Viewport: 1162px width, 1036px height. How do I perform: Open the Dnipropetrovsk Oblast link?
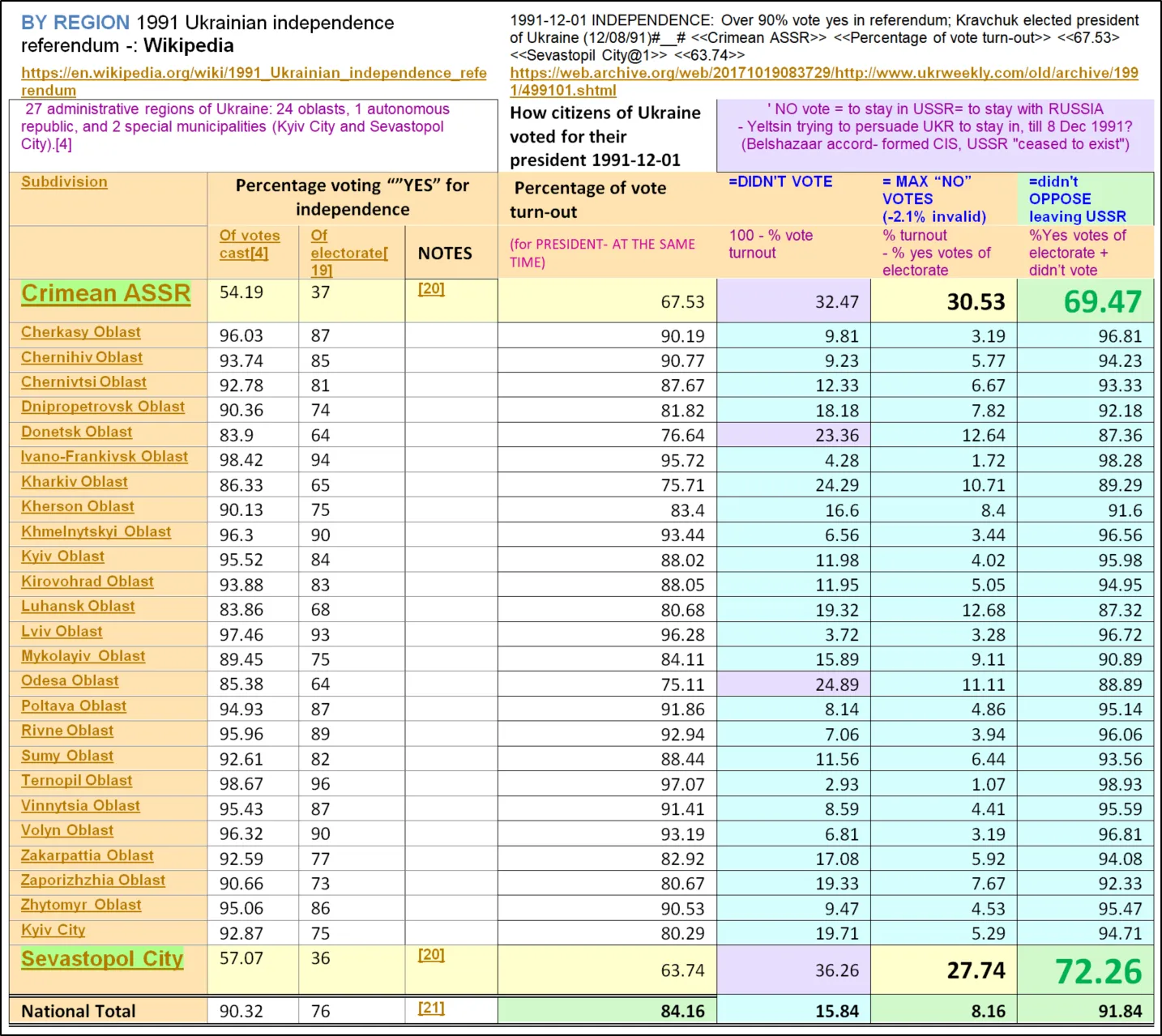[103, 407]
